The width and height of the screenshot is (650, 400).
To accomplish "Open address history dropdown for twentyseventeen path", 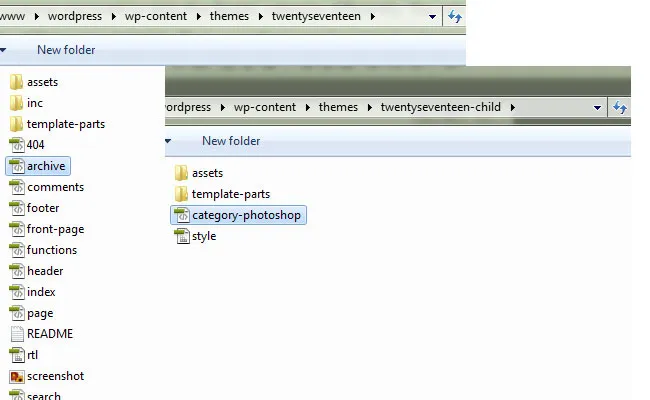I will click(x=432, y=17).
